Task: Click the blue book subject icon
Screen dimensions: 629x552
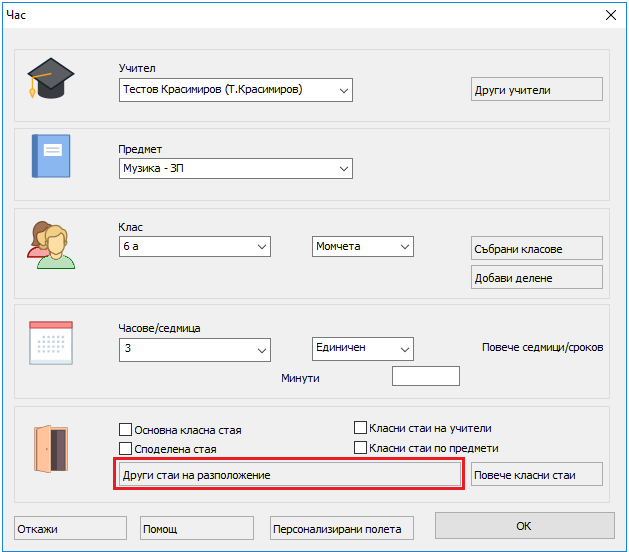Action: click(51, 157)
